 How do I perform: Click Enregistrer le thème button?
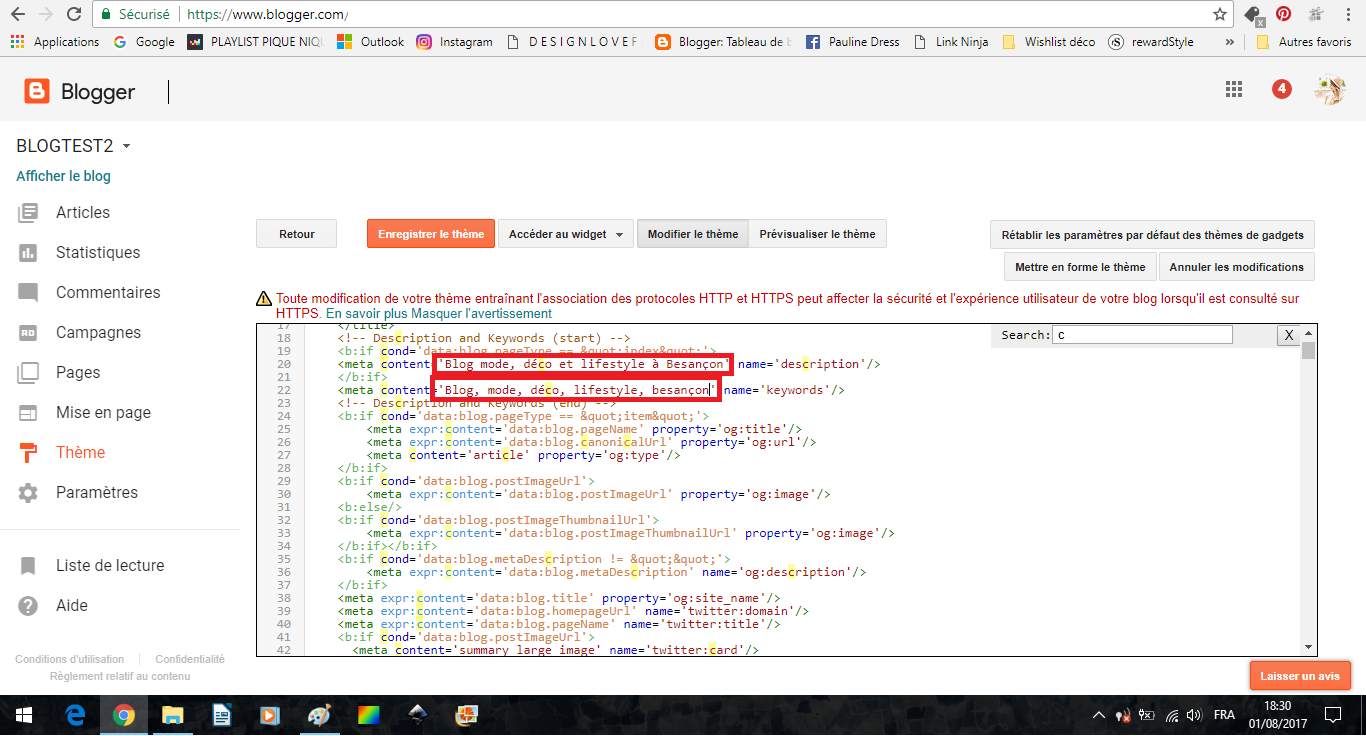[431, 234]
